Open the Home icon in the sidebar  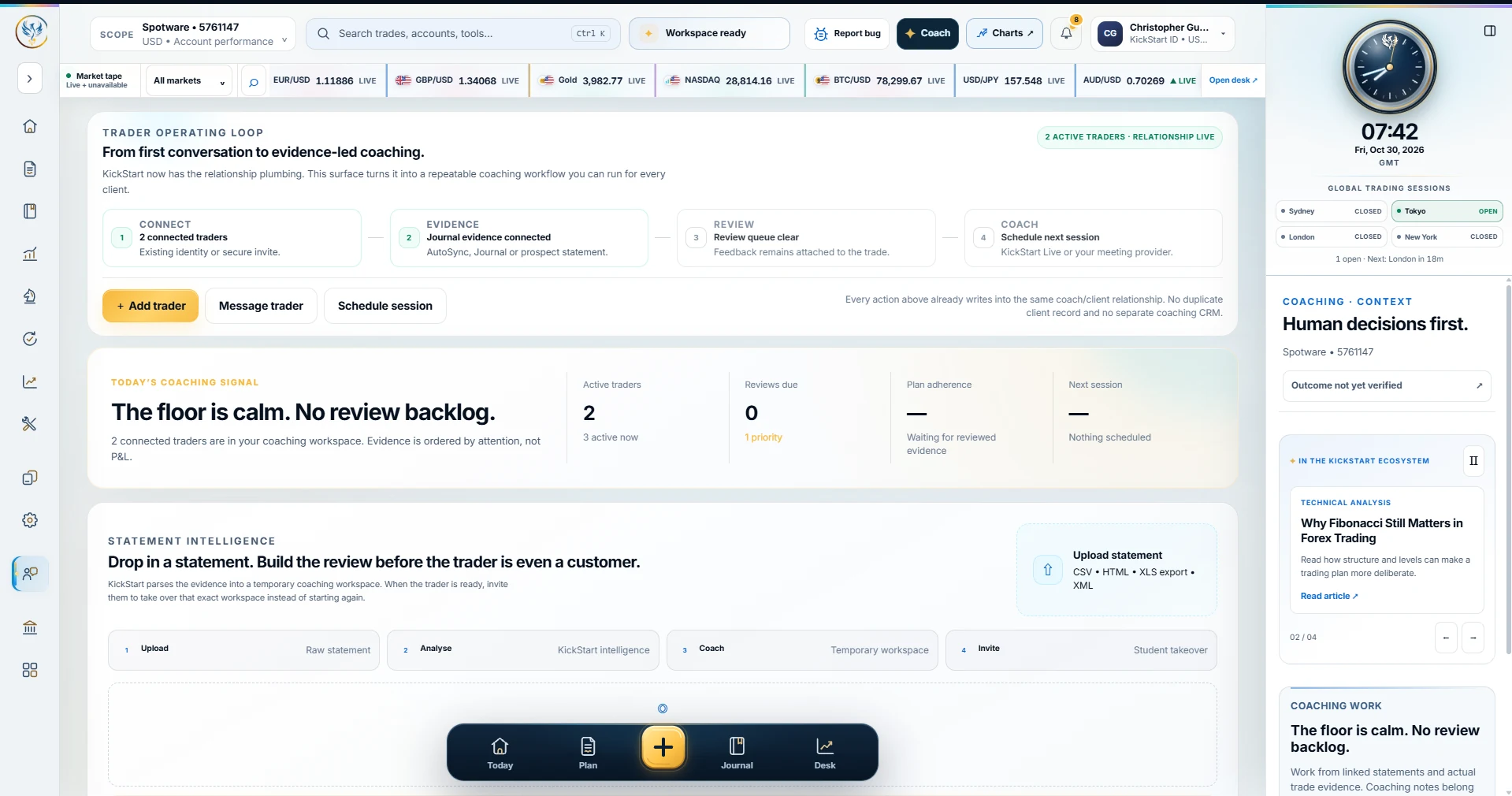coord(30,126)
